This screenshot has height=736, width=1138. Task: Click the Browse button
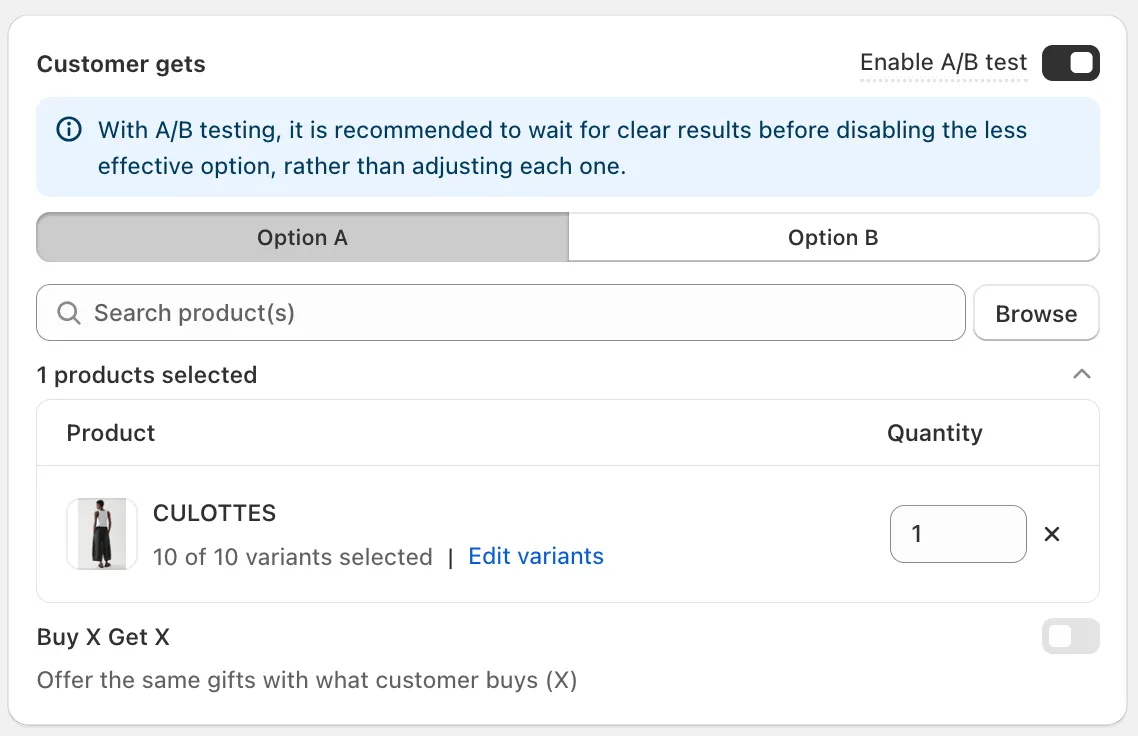pos(1036,312)
